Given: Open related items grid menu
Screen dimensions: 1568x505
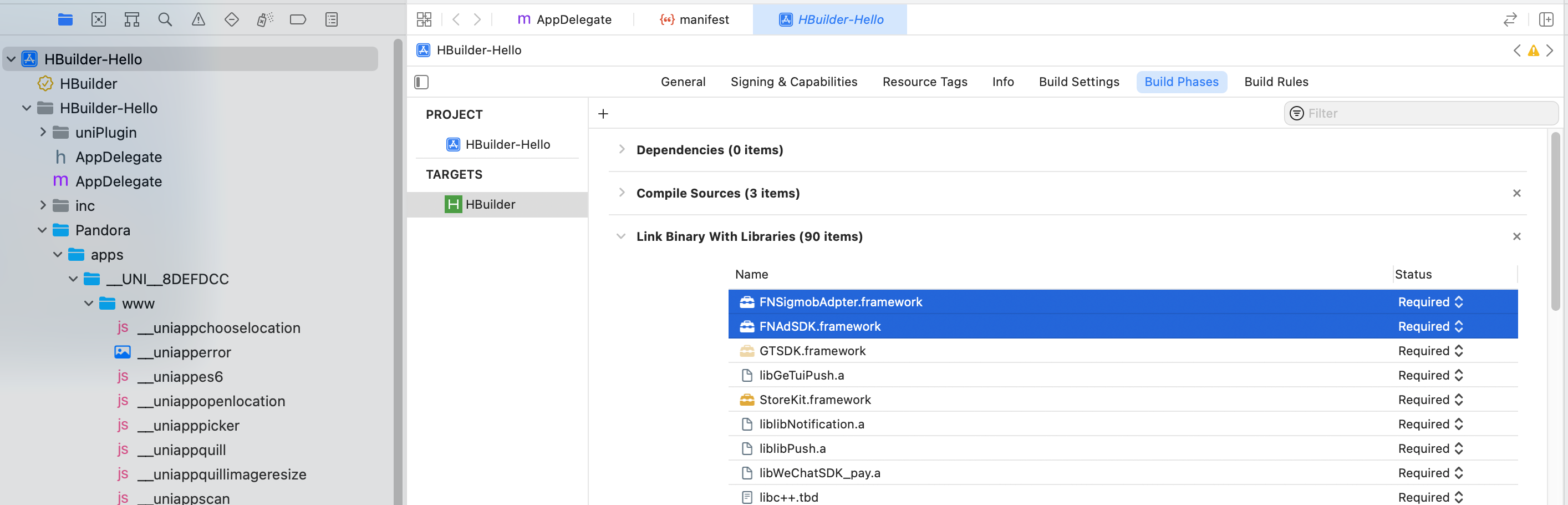Looking at the screenshot, I should point(424,19).
